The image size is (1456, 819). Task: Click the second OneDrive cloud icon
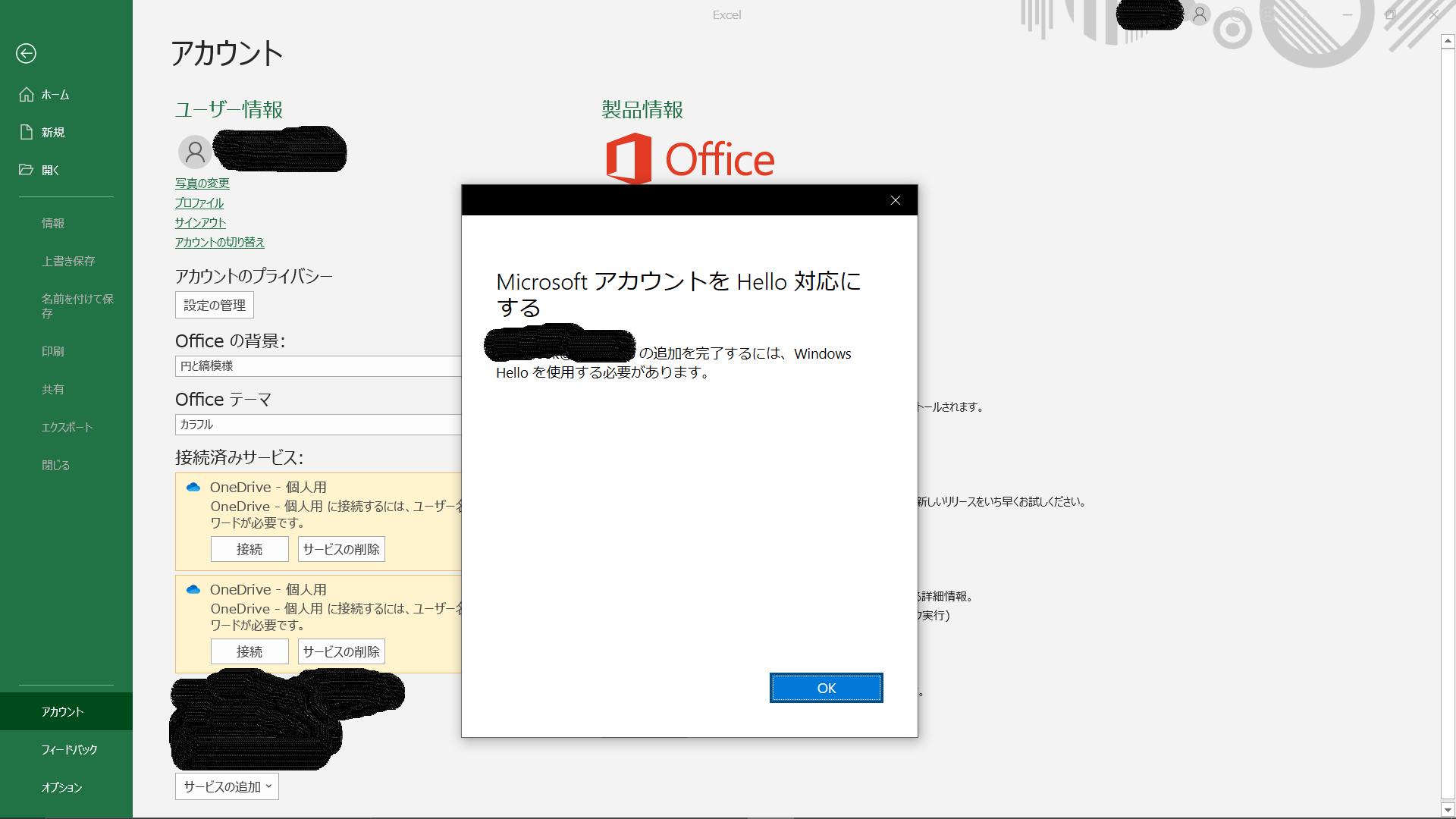(x=193, y=589)
